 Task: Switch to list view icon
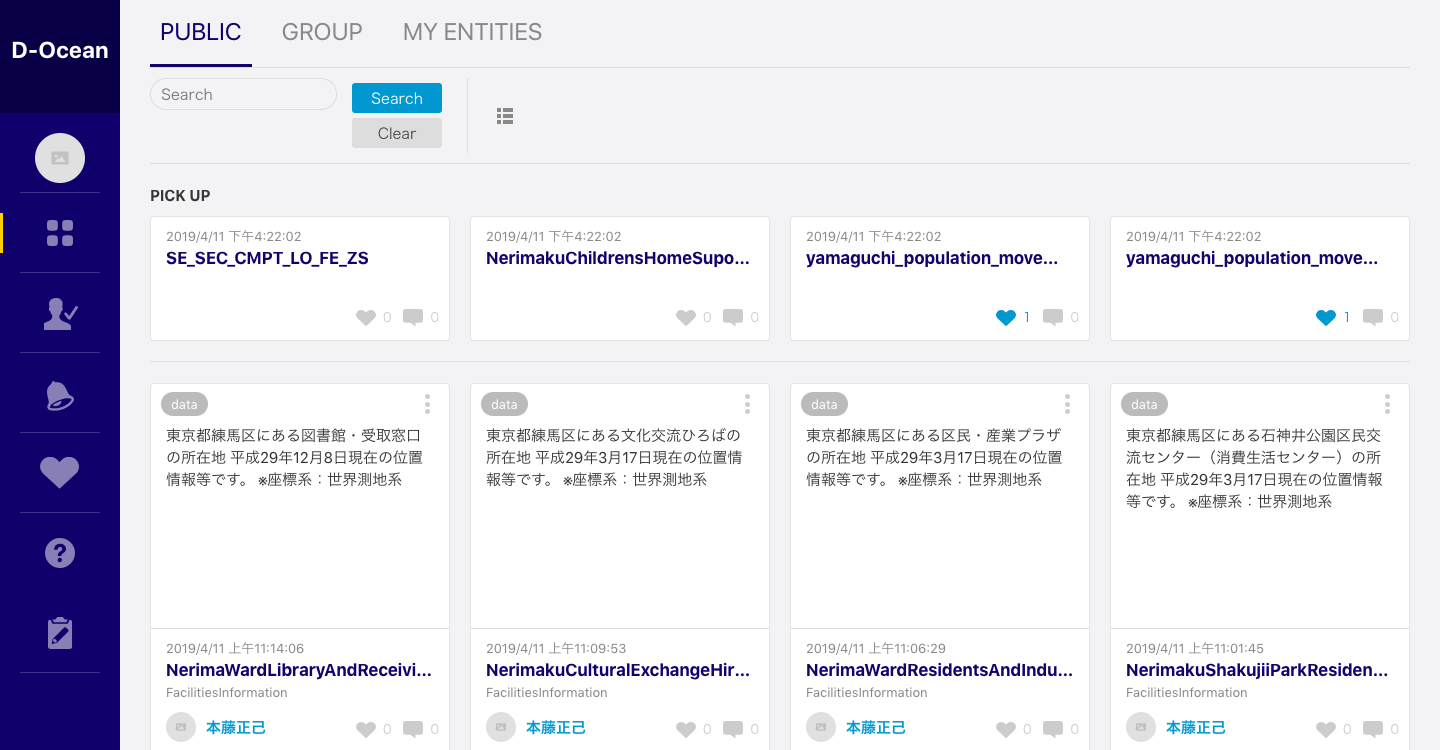[x=505, y=116]
